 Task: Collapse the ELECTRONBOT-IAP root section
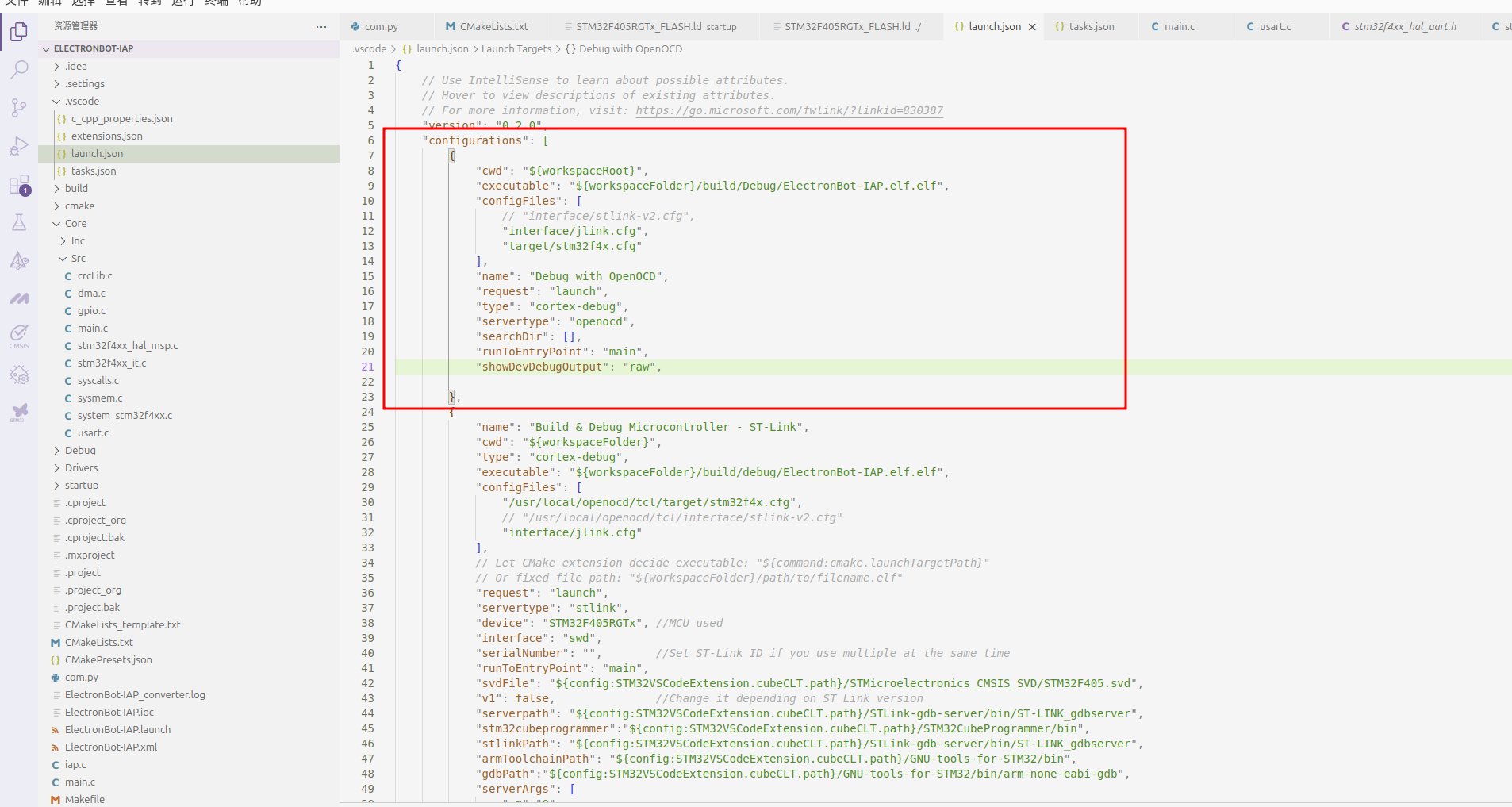click(x=93, y=48)
